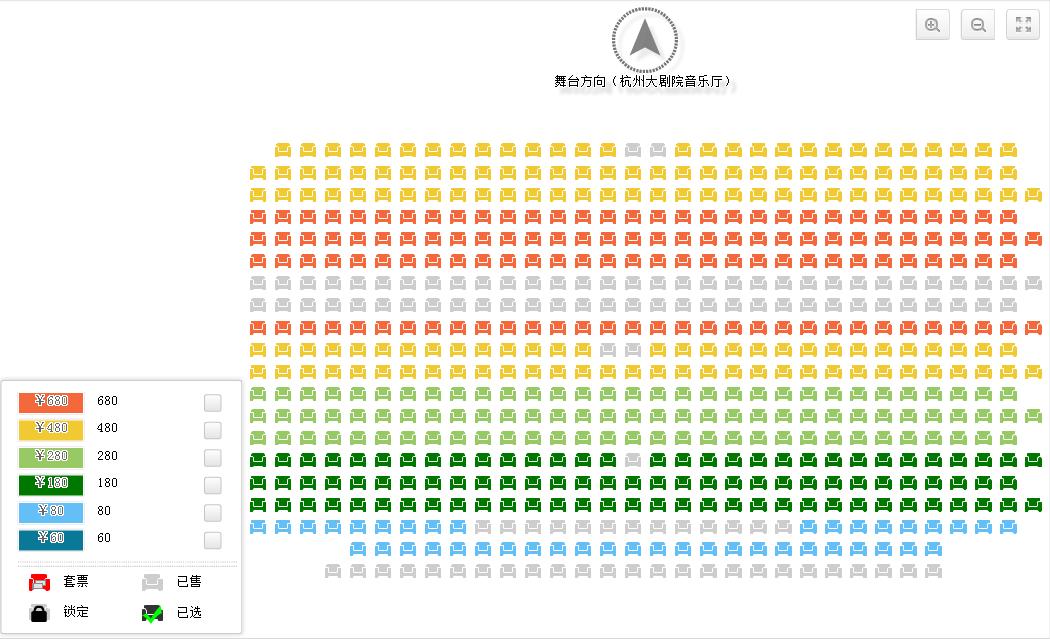Screen dimensions: 1050x639
Task: Enable the checkbox for the 60 price
Action: [213, 540]
